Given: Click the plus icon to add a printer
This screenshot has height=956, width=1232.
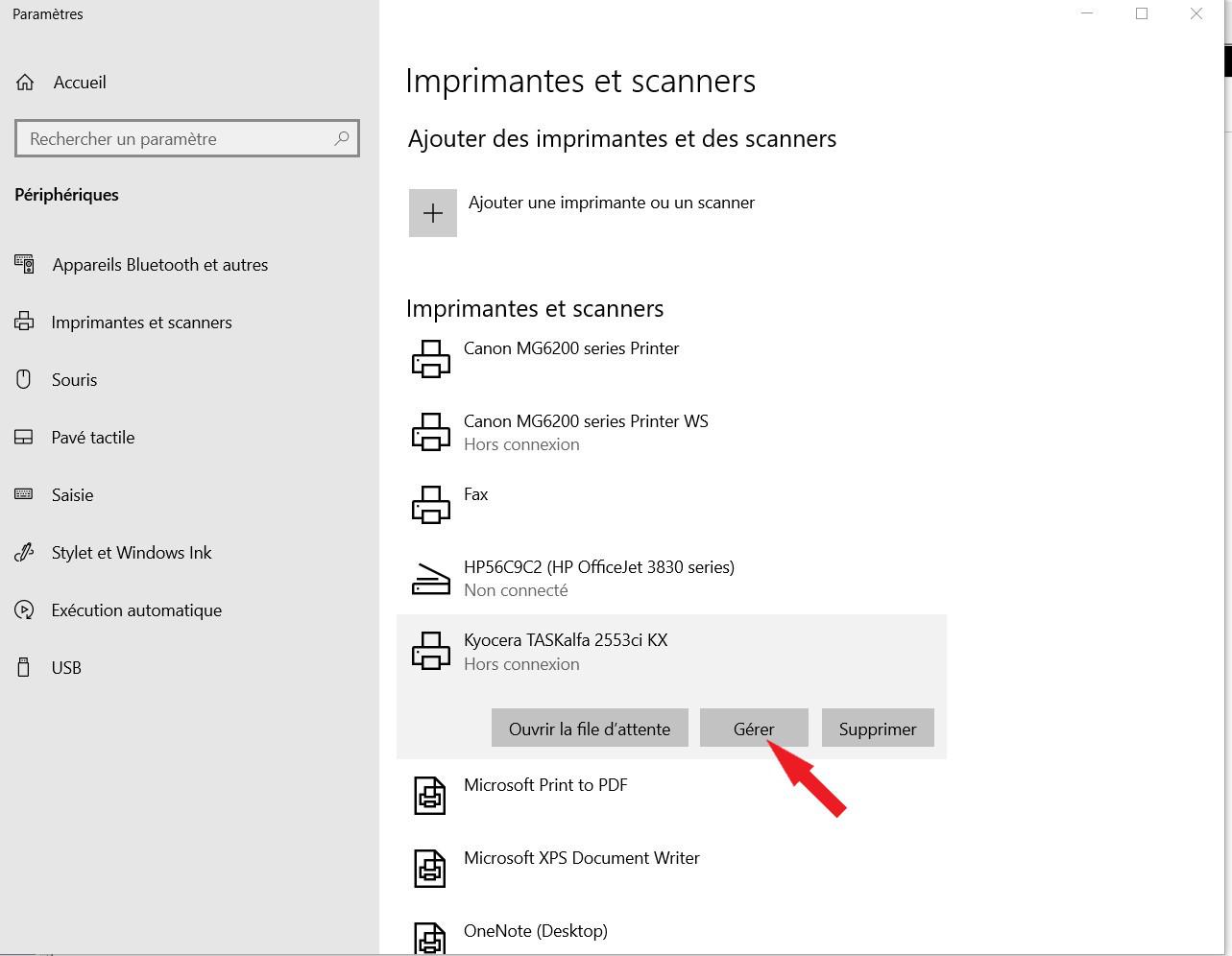Looking at the screenshot, I should 432,212.
